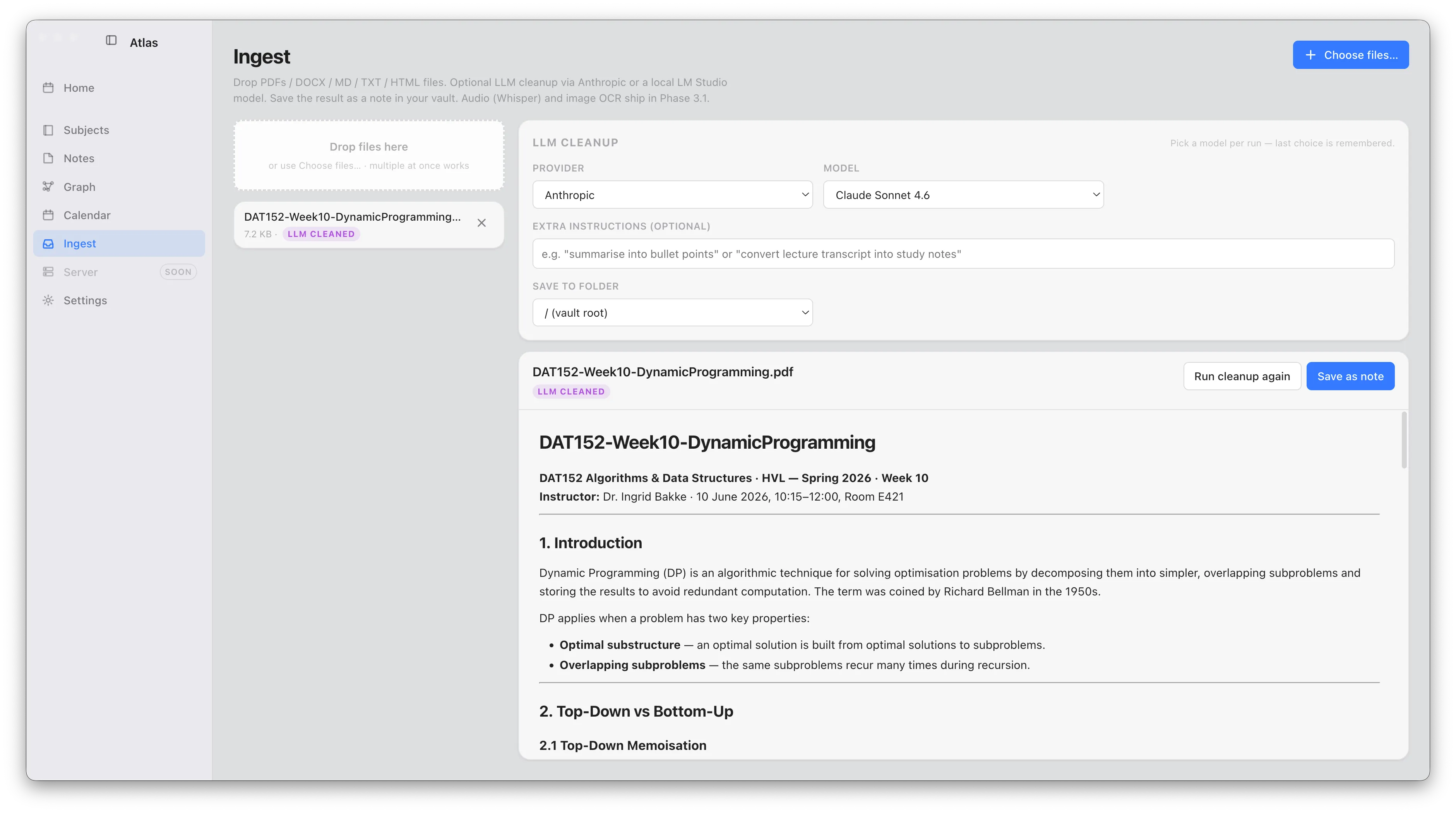Click the Calendar icon in sidebar
The height and width of the screenshot is (813, 1456).
48,215
